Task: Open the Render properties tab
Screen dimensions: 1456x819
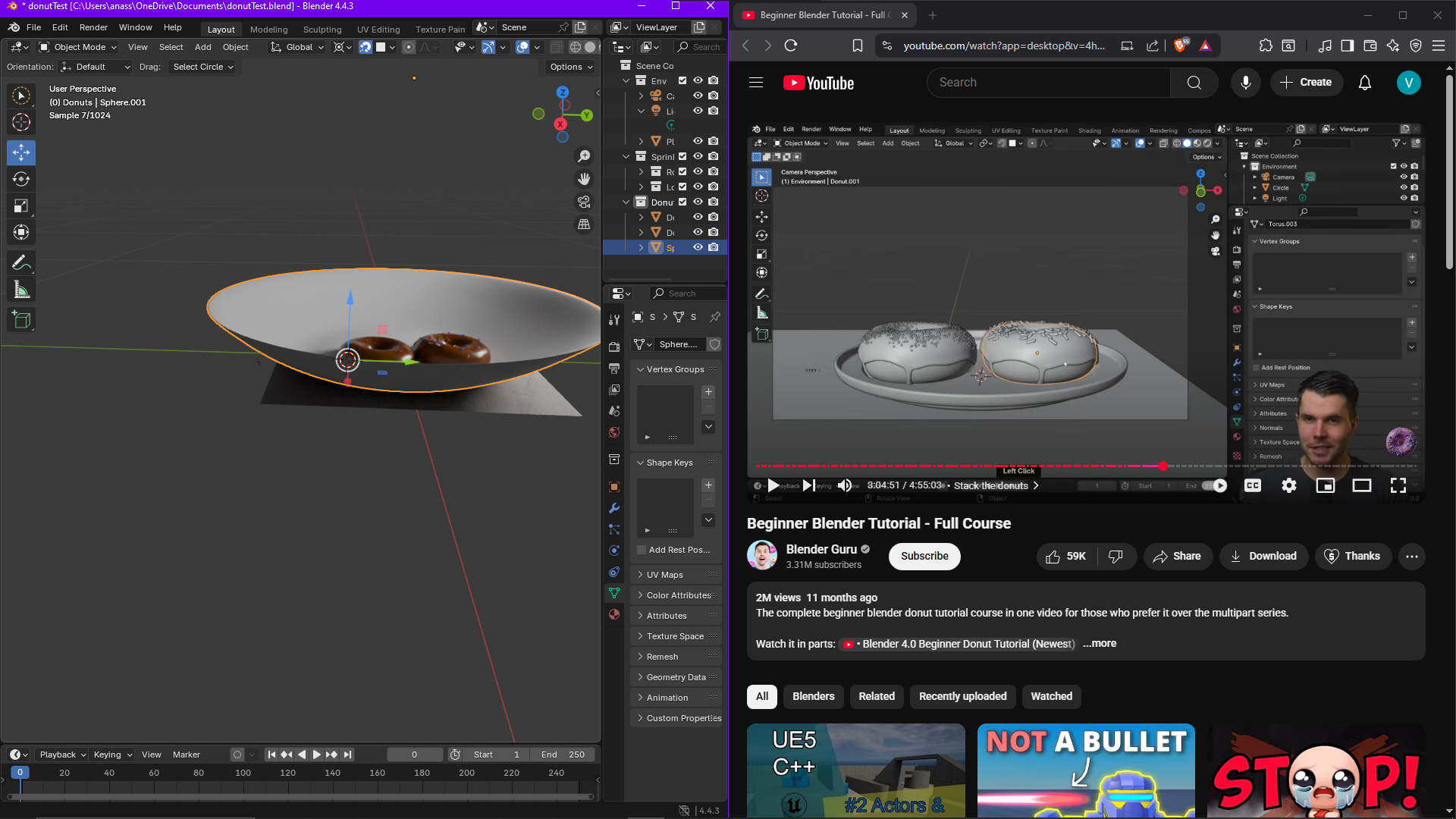Action: 614,347
